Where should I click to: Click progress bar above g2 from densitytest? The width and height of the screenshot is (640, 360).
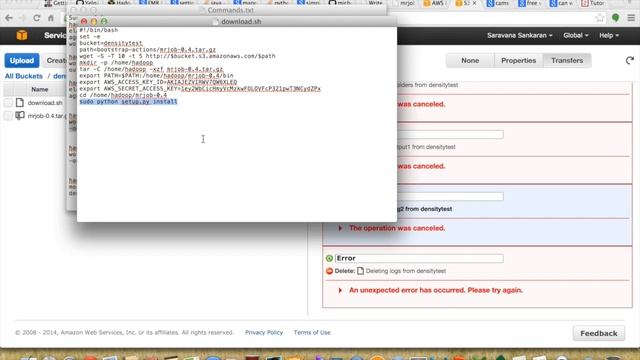tap(450, 197)
